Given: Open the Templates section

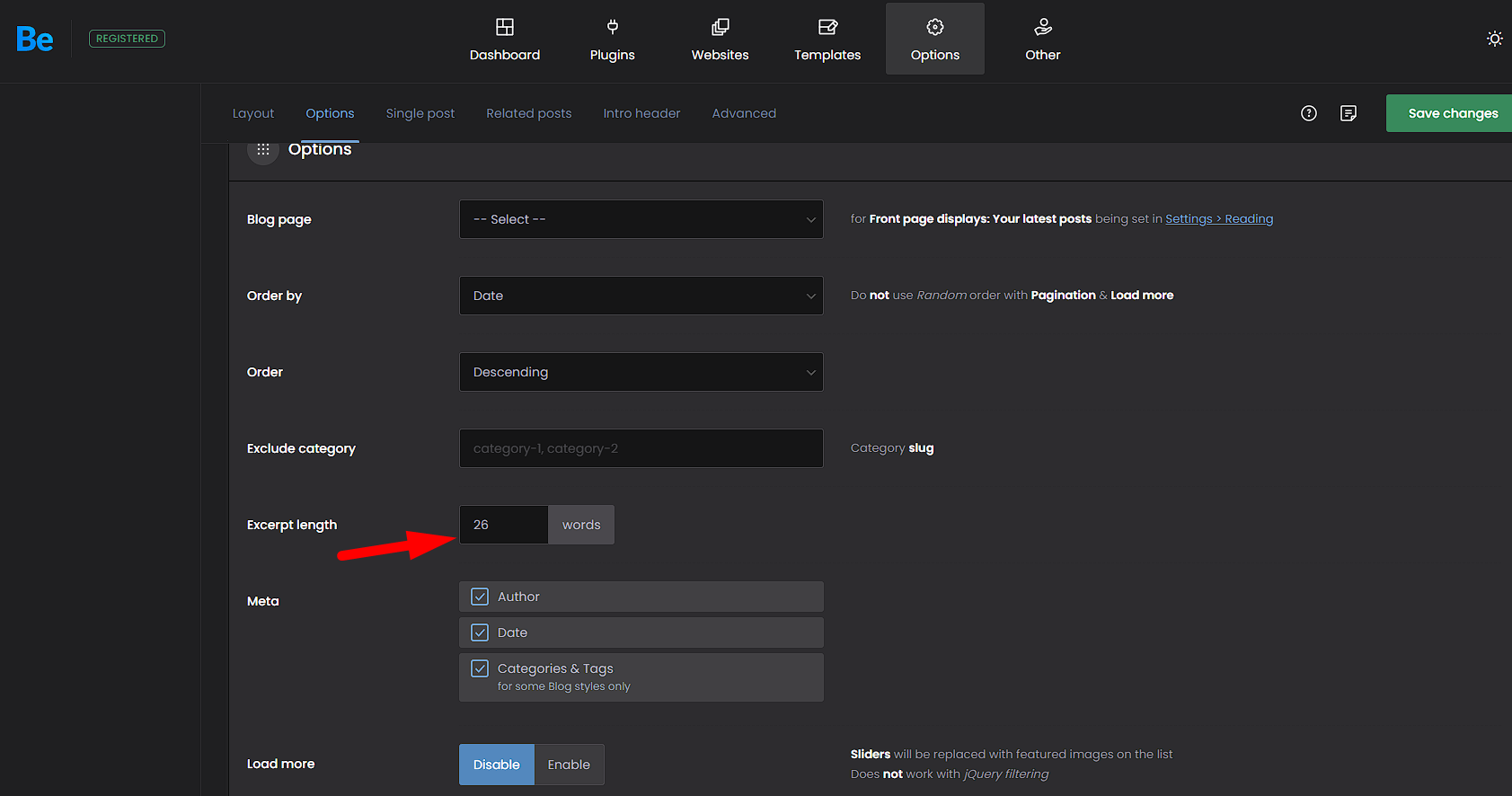Looking at the screenshot, I should coord(827,40).
